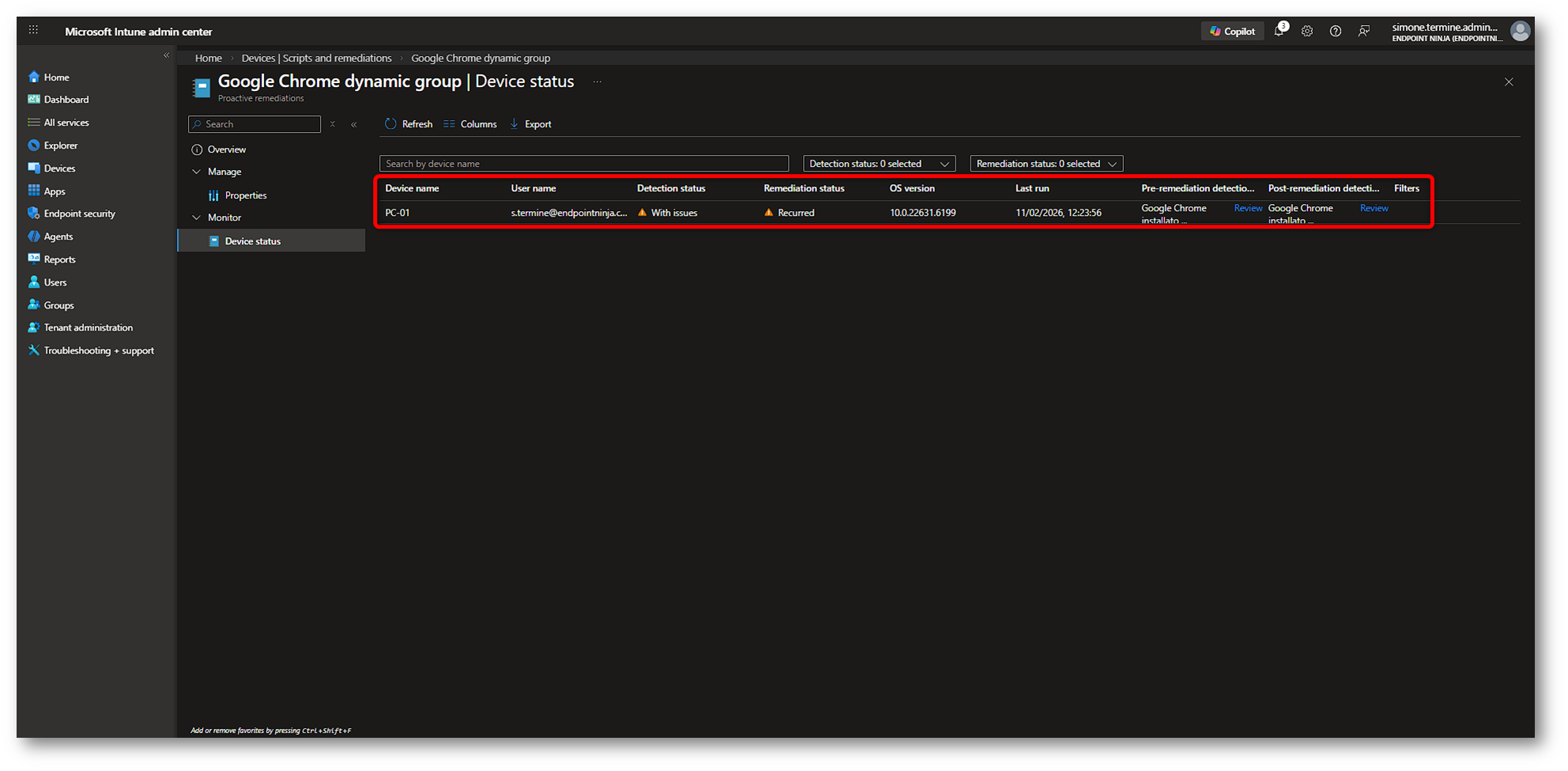Click Google Chrome dynamic group breadcrumb
Screen dimensions: 1568x771
481,59
